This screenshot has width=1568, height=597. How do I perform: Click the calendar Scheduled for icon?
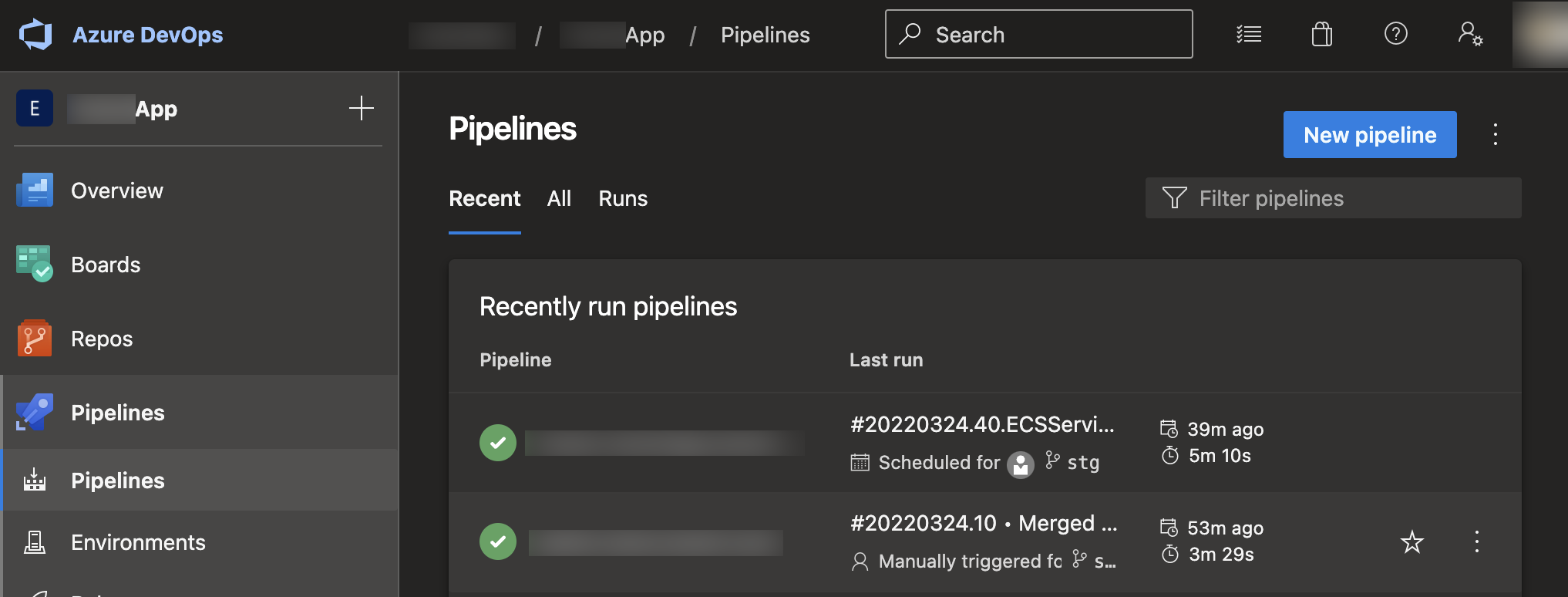pyautogui.click(x=860, y=462)
